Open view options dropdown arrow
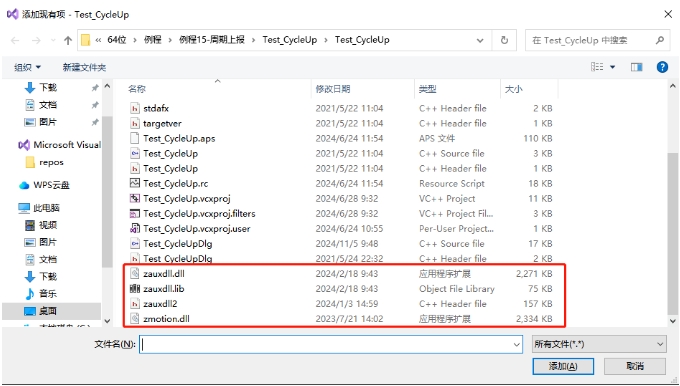This screenshot has width=680, height=386. click(x=612, y=67)
